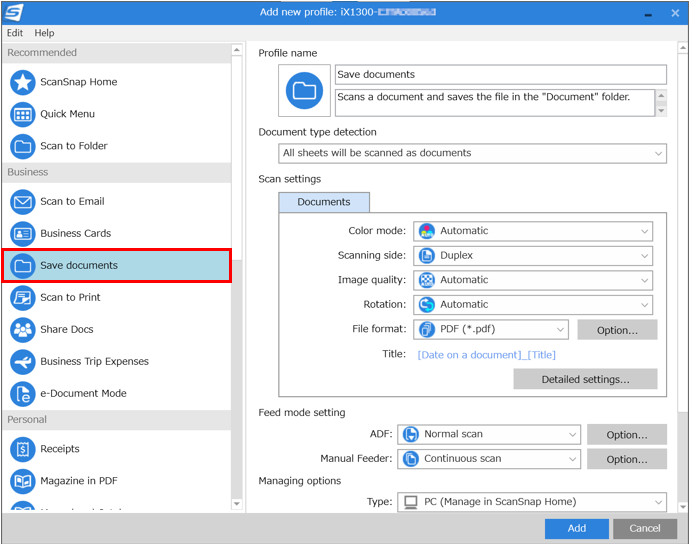Expand the File format dropdown
Viewport: 690px width, 544px height.
pos(491,329)
